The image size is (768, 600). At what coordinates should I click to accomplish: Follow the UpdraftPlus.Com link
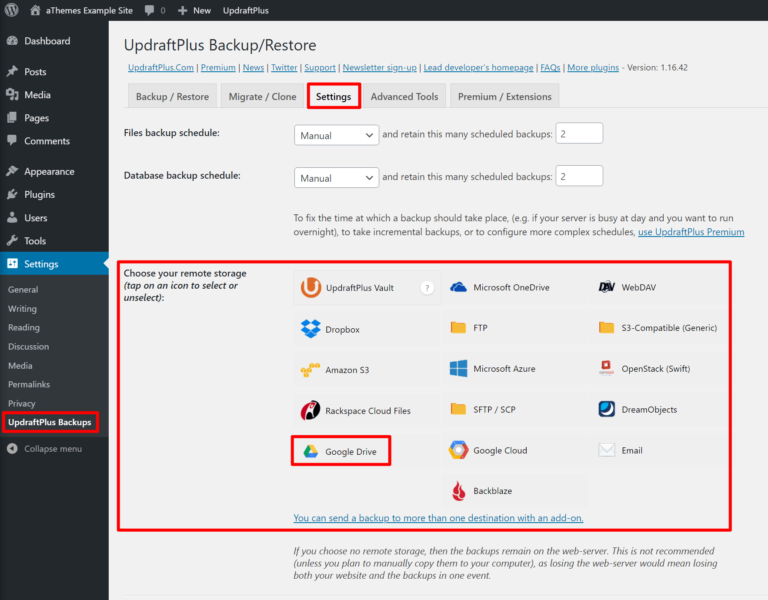pos(161,67)
